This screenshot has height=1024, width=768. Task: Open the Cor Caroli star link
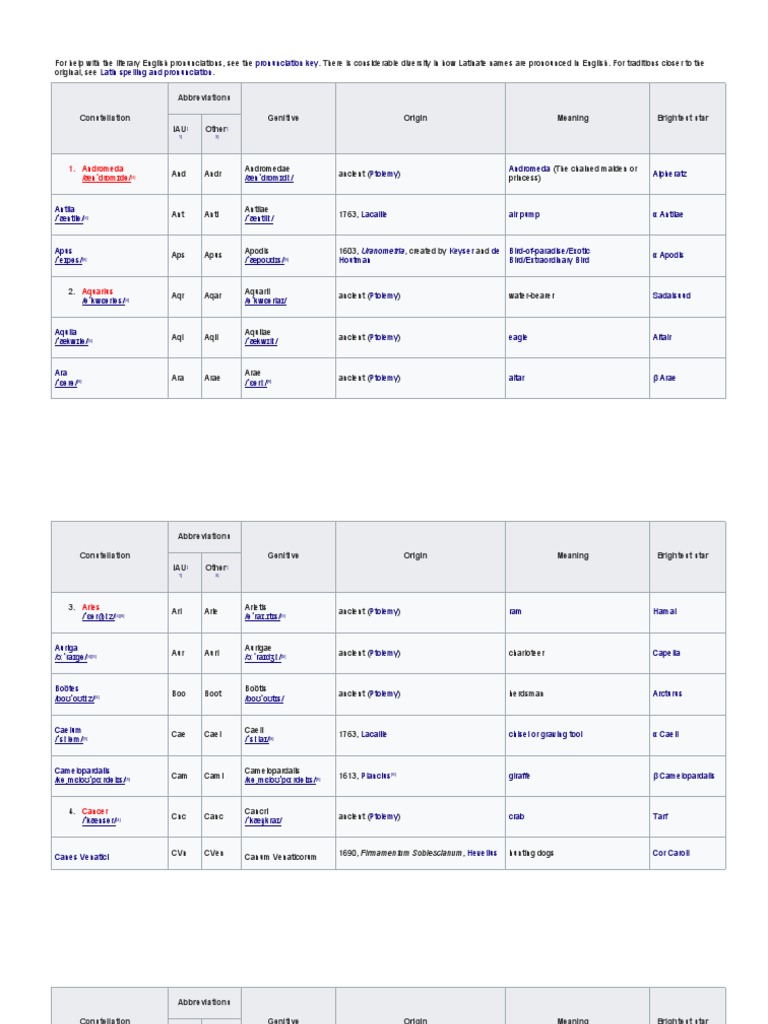pyautogui.click(x=671, y=853)
